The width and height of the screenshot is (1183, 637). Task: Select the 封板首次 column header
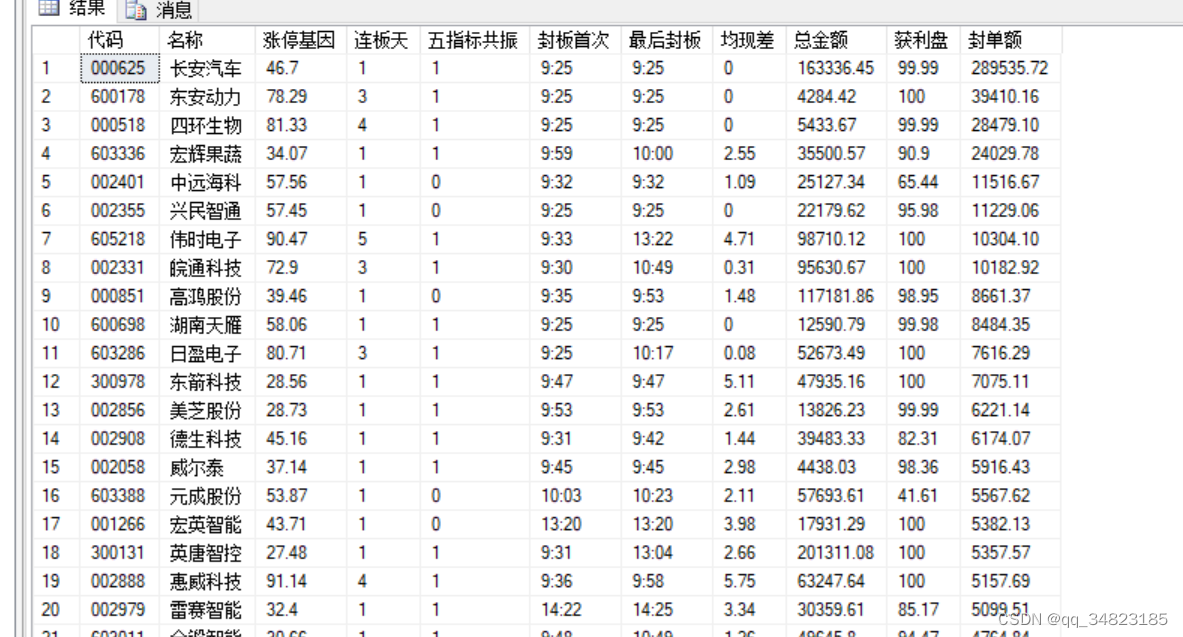click(575, 40)
